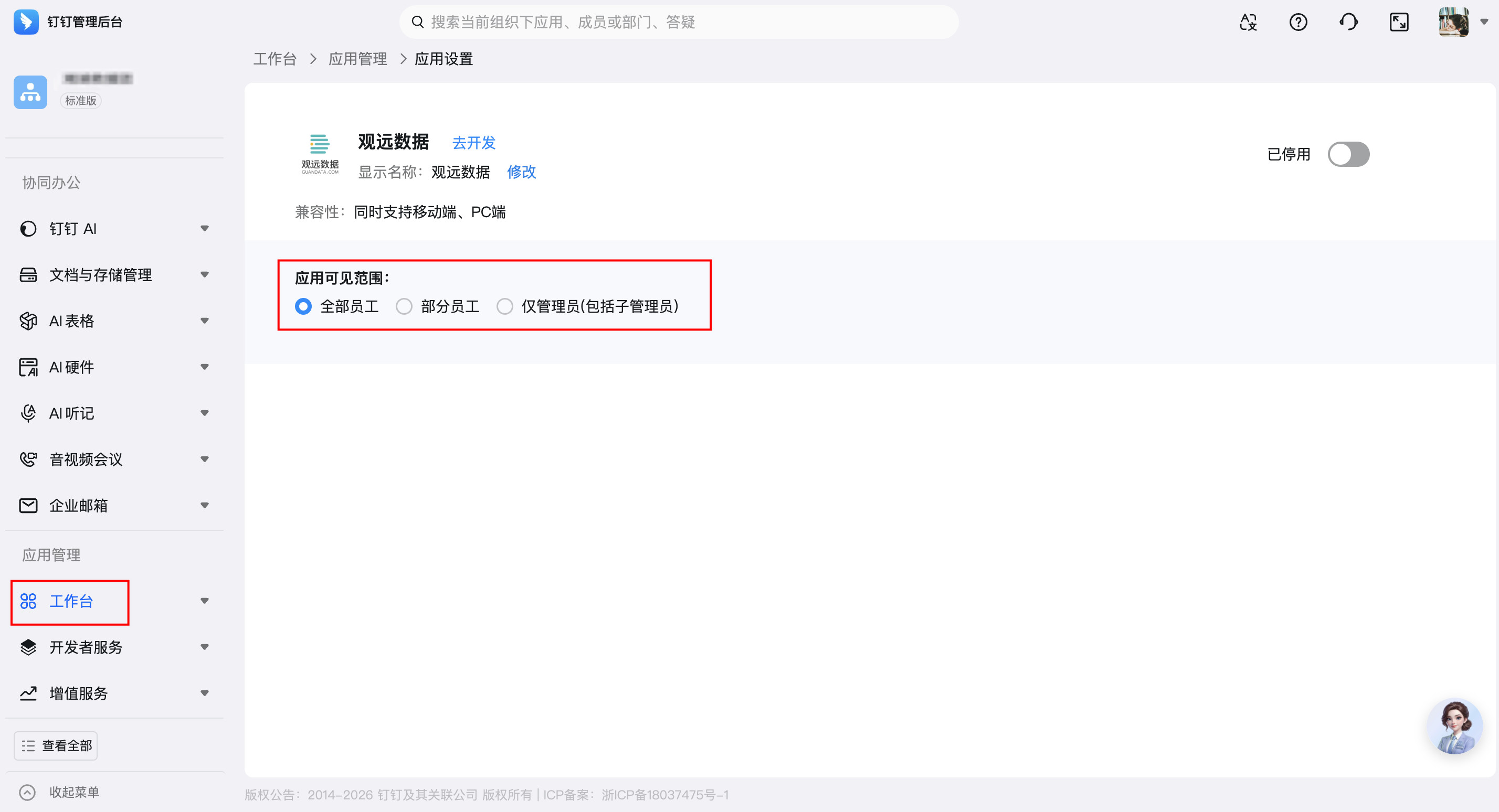The width and height of the screenshot is (1499, 812).
Task: Click the 观远数据 app logo
Action: click(x=320, y=153)
